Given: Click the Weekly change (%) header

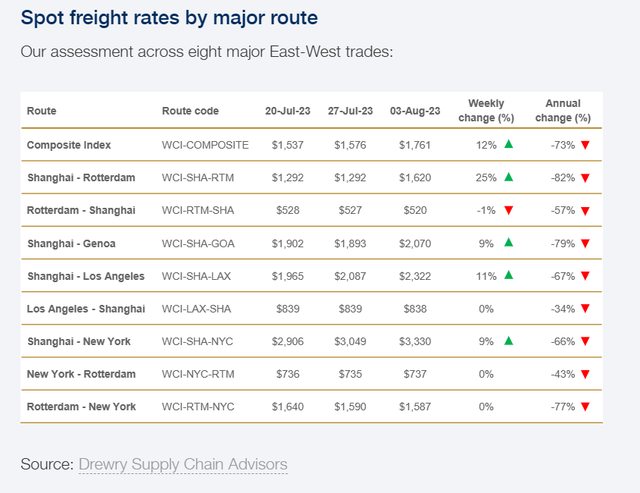Looking at the screenshot, I should pyautogui.click(x=486, y=111).
